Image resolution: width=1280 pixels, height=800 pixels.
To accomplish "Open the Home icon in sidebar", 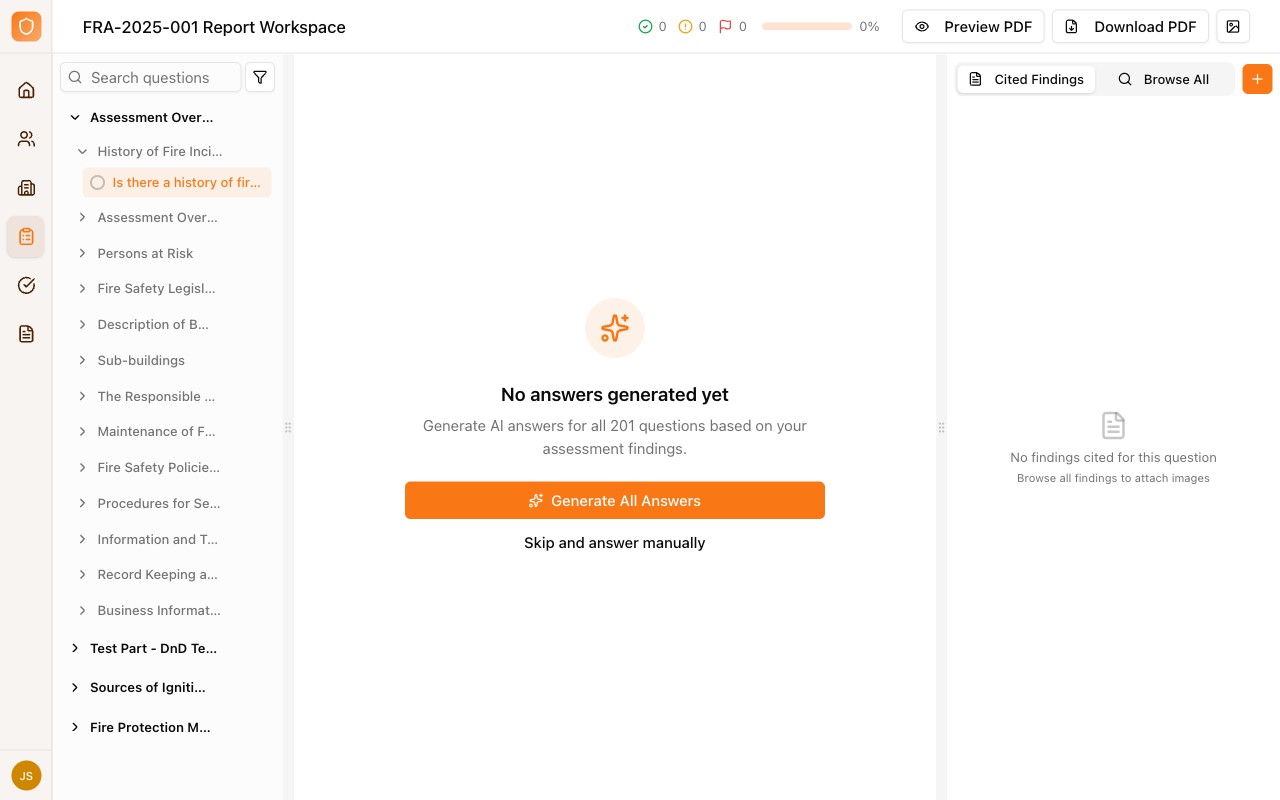I will 26,90.
